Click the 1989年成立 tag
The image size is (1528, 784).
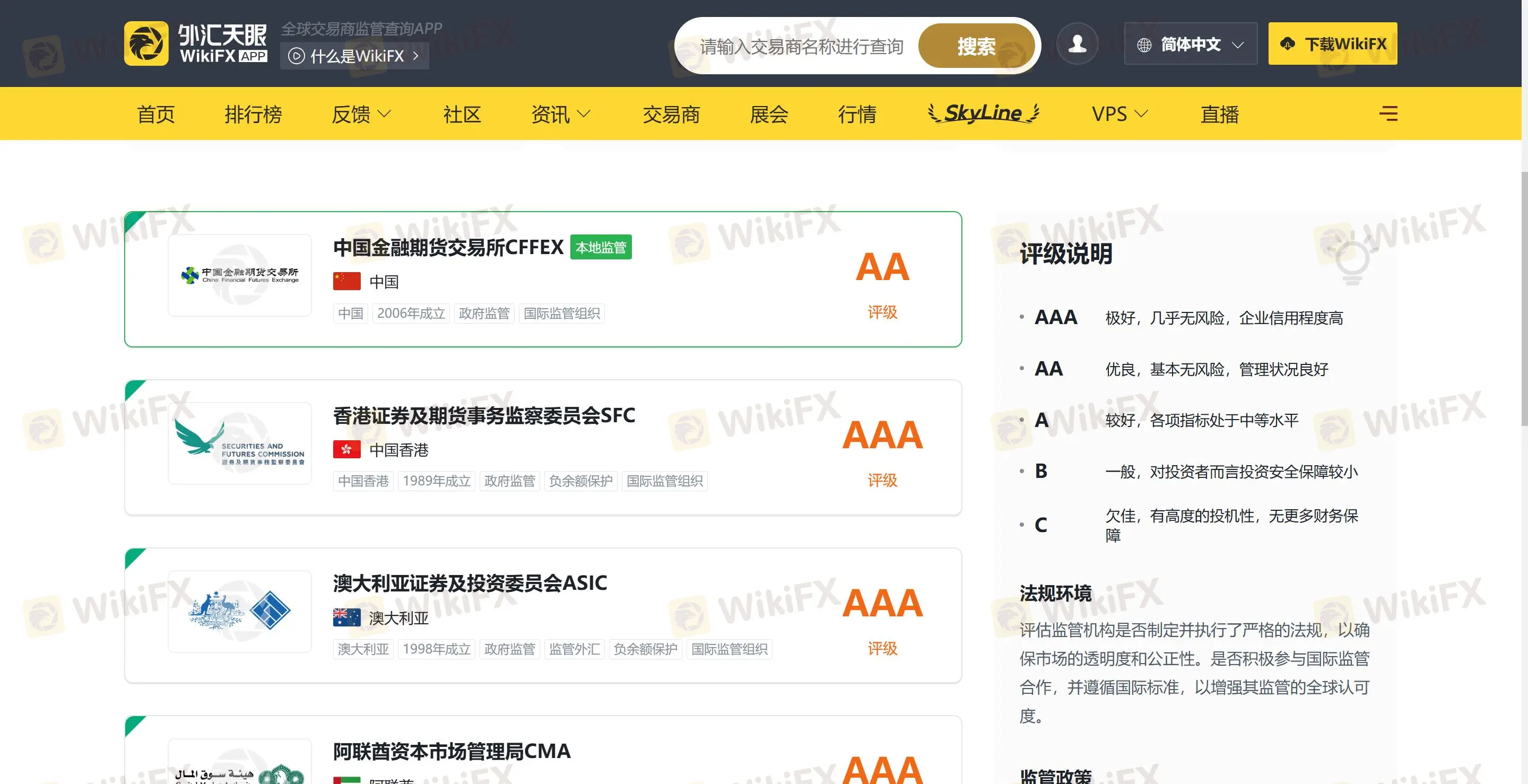point(436,481)
